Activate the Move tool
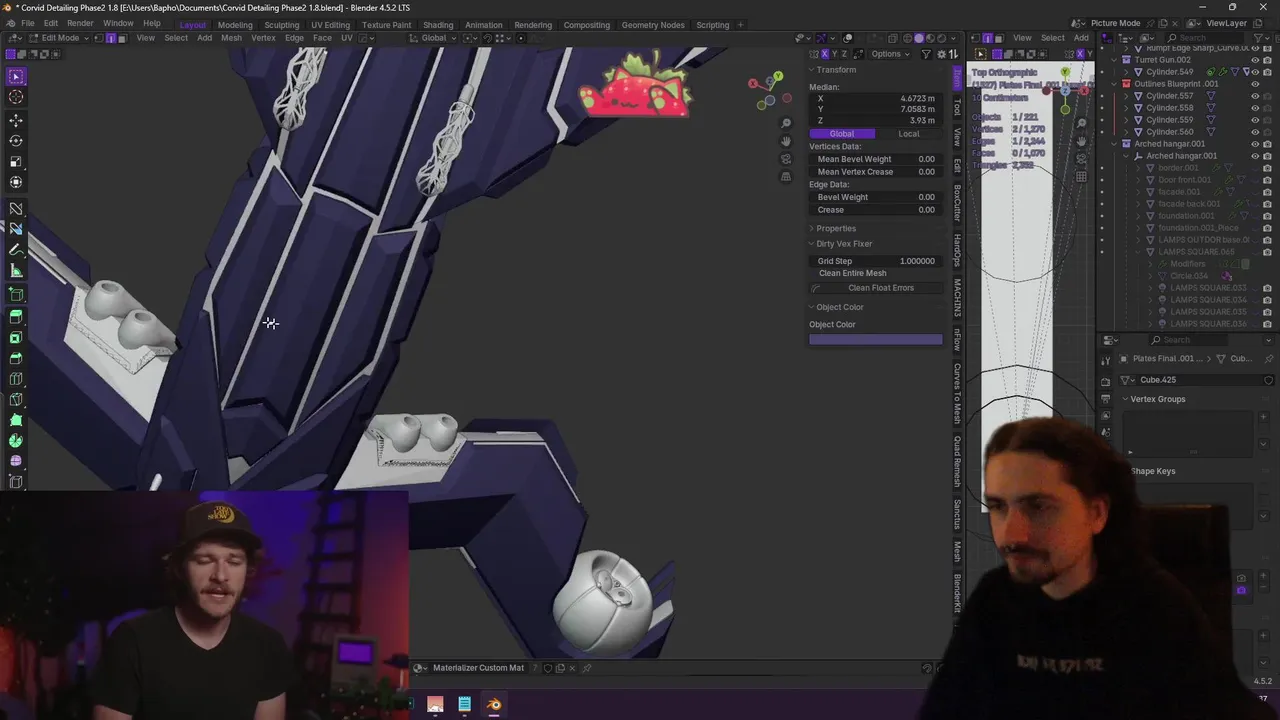 pos(16,120)
